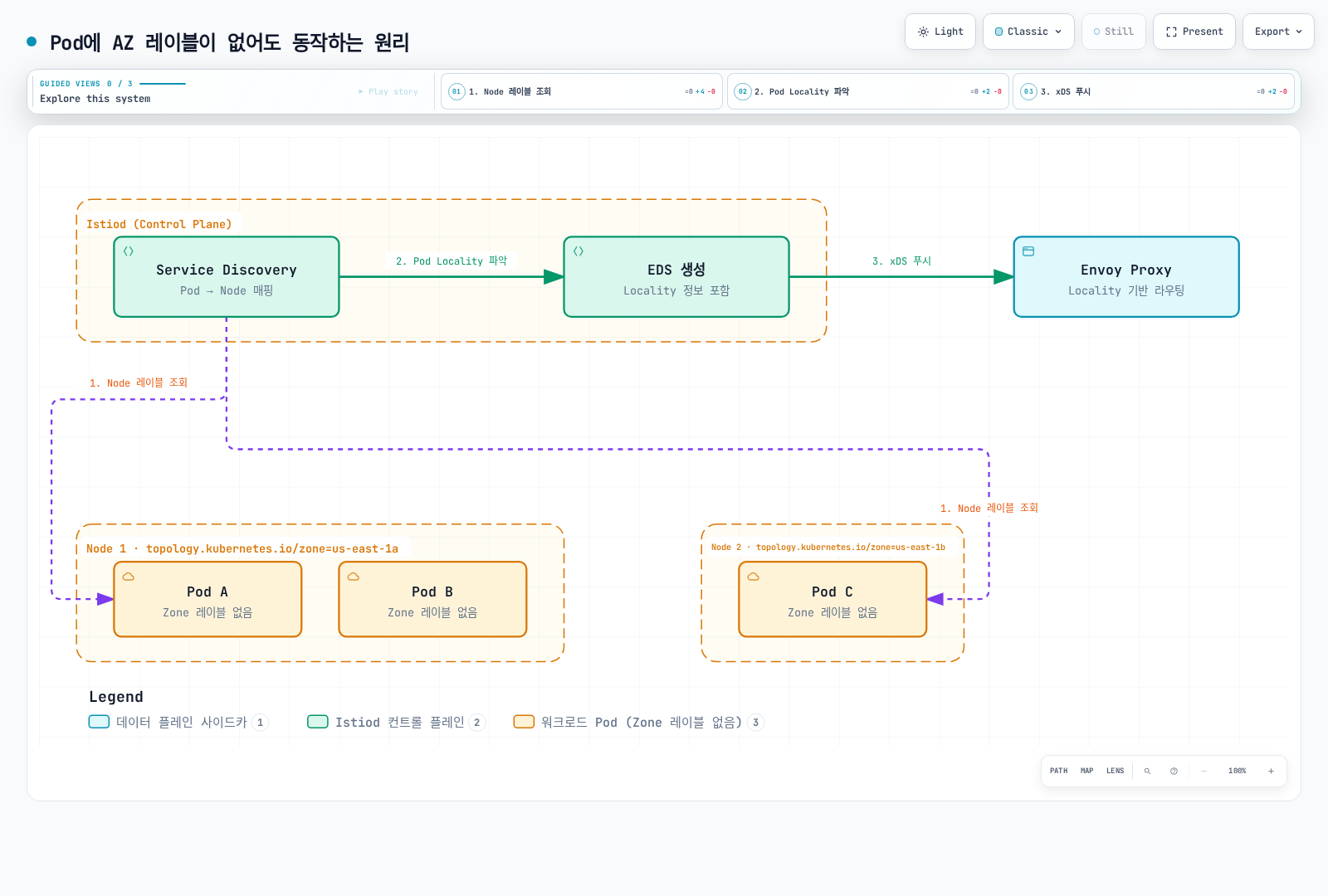Viewport: 1328px width, 896px height.
Task: Click the left 1. Node 레이블 조회 edge label
Action: [x=139, y=382]
